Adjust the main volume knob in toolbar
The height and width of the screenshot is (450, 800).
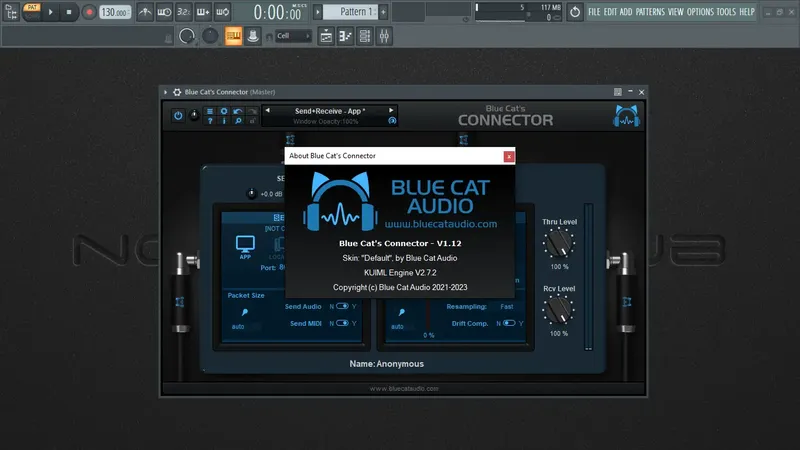point(187,36)
